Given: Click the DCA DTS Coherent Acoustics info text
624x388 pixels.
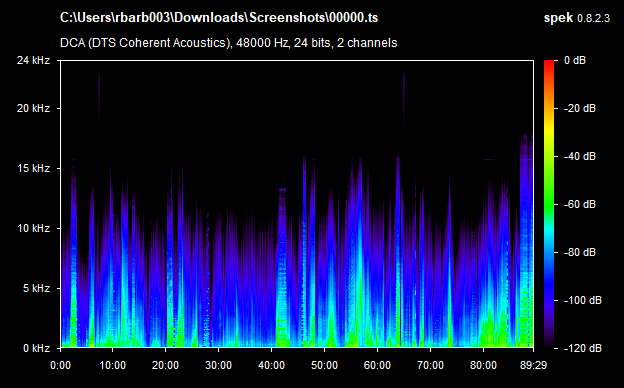Looking at the screenshot, I should pos(228,43).
